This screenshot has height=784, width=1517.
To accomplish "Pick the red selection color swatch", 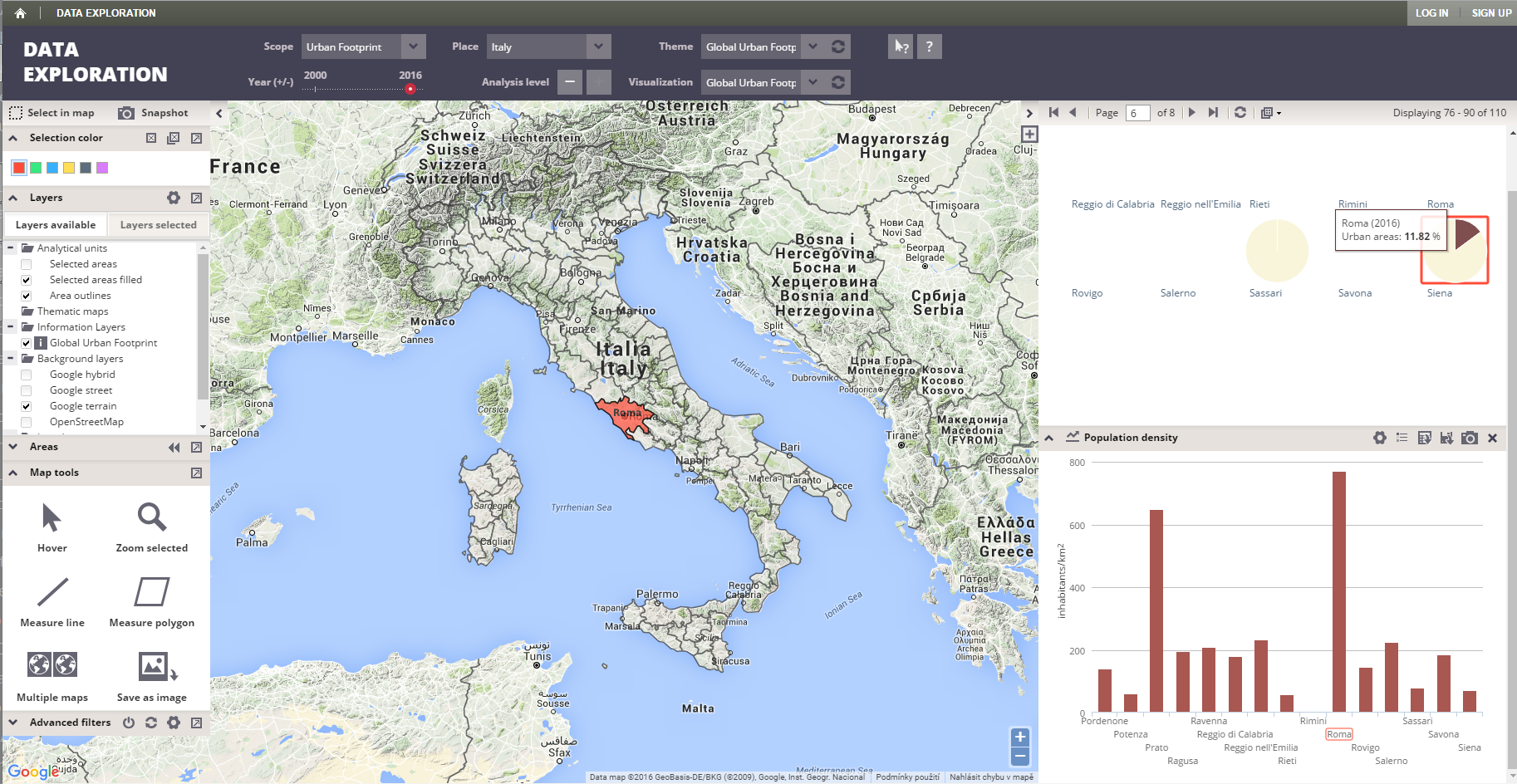I will (x=19, y=168).
